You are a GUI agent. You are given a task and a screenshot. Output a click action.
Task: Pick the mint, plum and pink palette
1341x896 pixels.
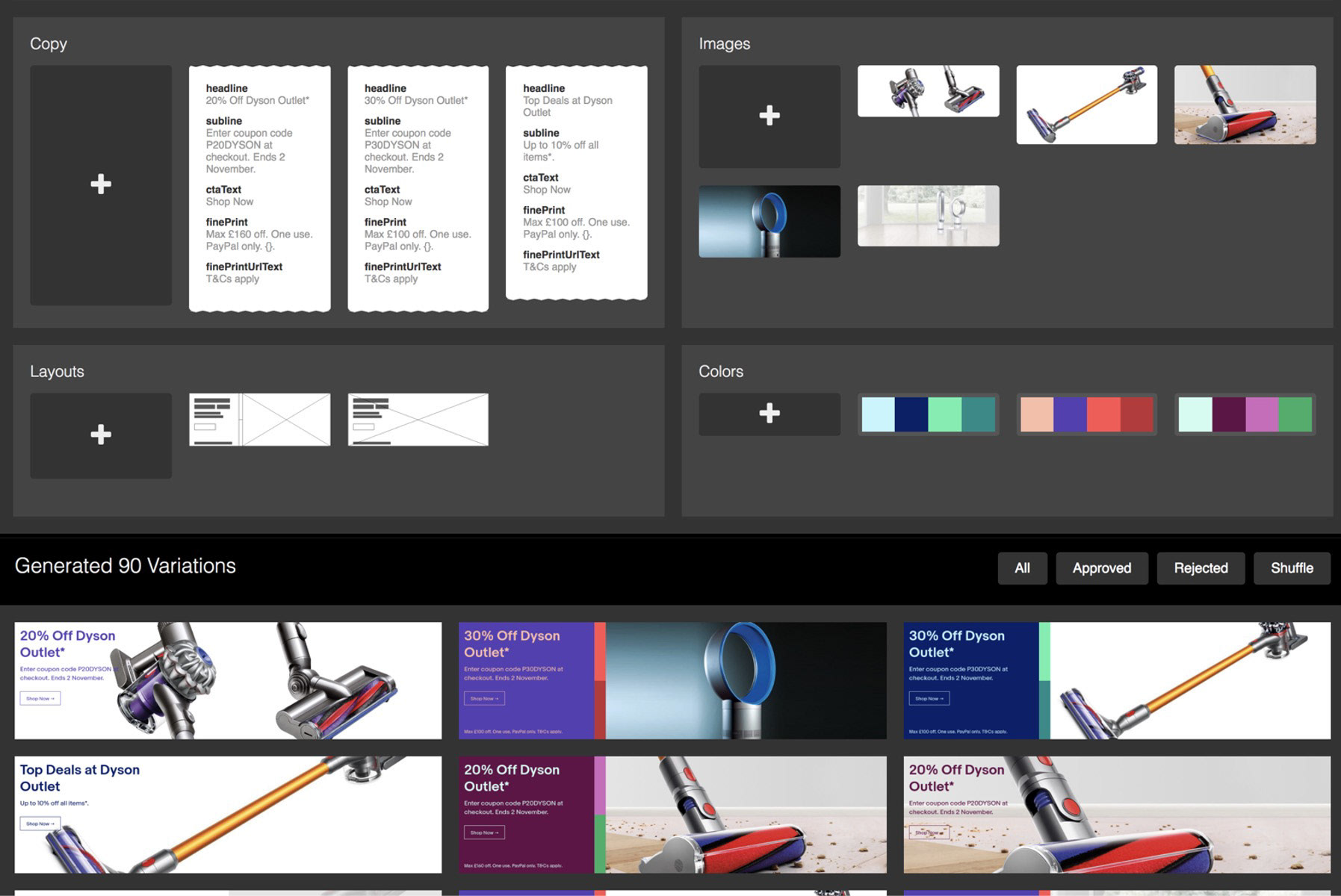pyautogui.click(x=1245, y=414)
